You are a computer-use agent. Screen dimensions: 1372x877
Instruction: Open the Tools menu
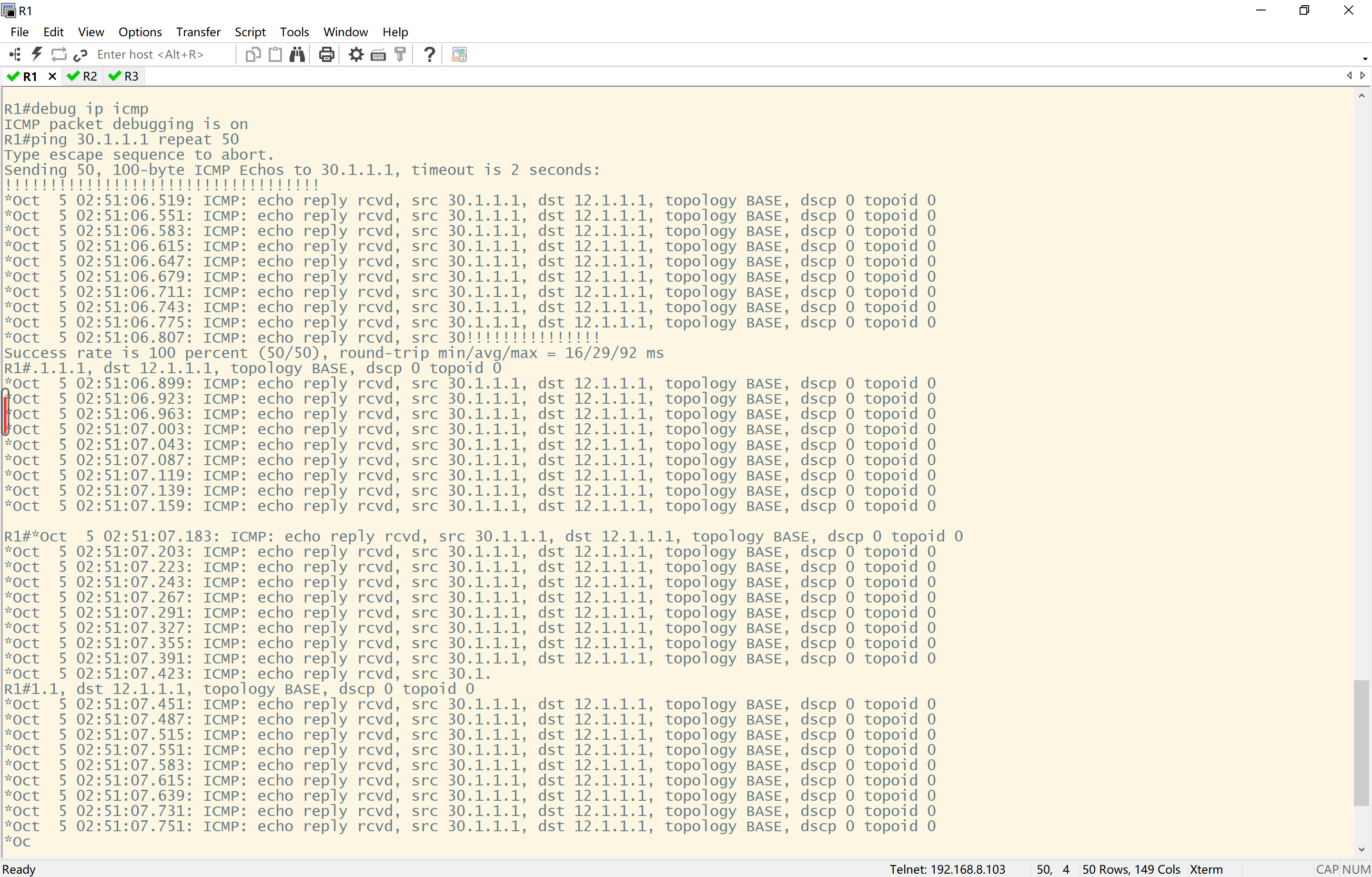[x=294, y=32]
